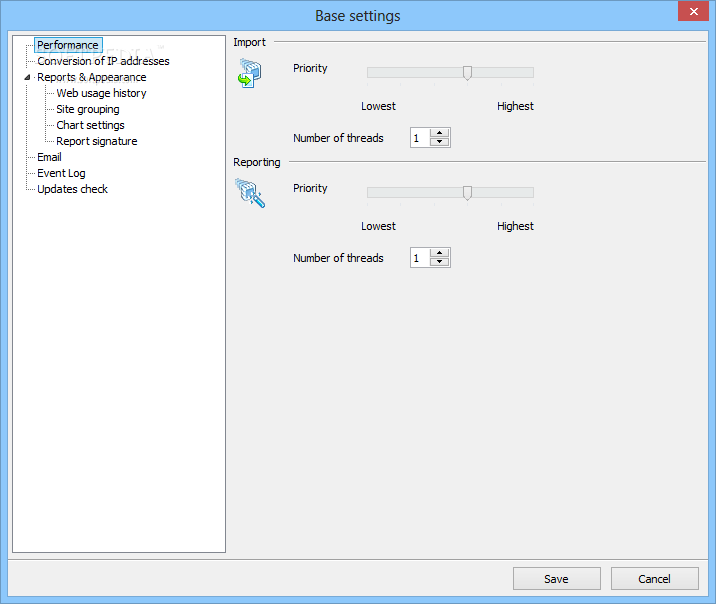Select the Reports & Appearance item
716x604 pixels.
pos(92,77)
